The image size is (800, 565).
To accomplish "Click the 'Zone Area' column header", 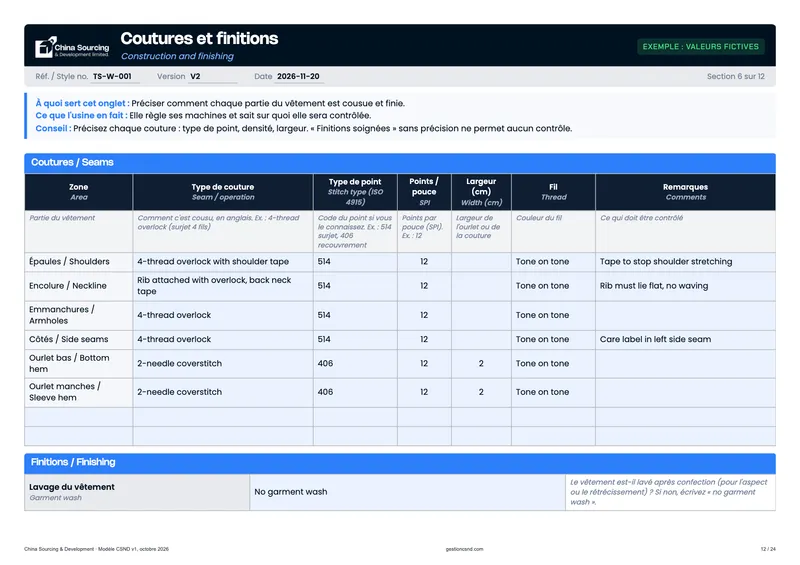I will 79,192.
